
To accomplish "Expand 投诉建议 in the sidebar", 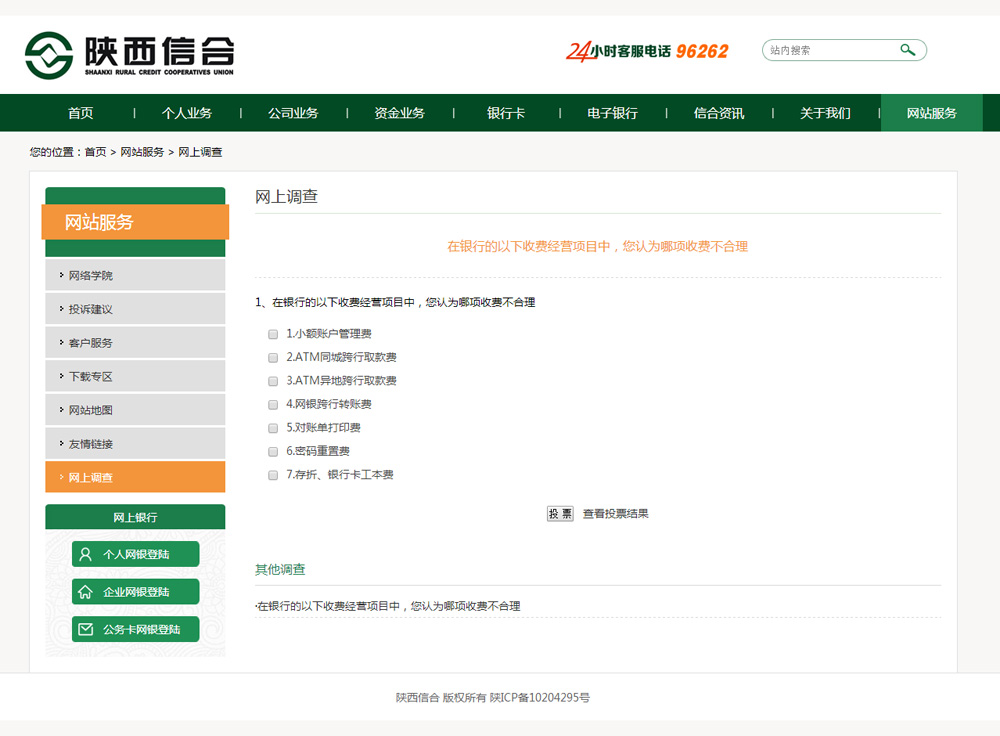I will 91,309.
